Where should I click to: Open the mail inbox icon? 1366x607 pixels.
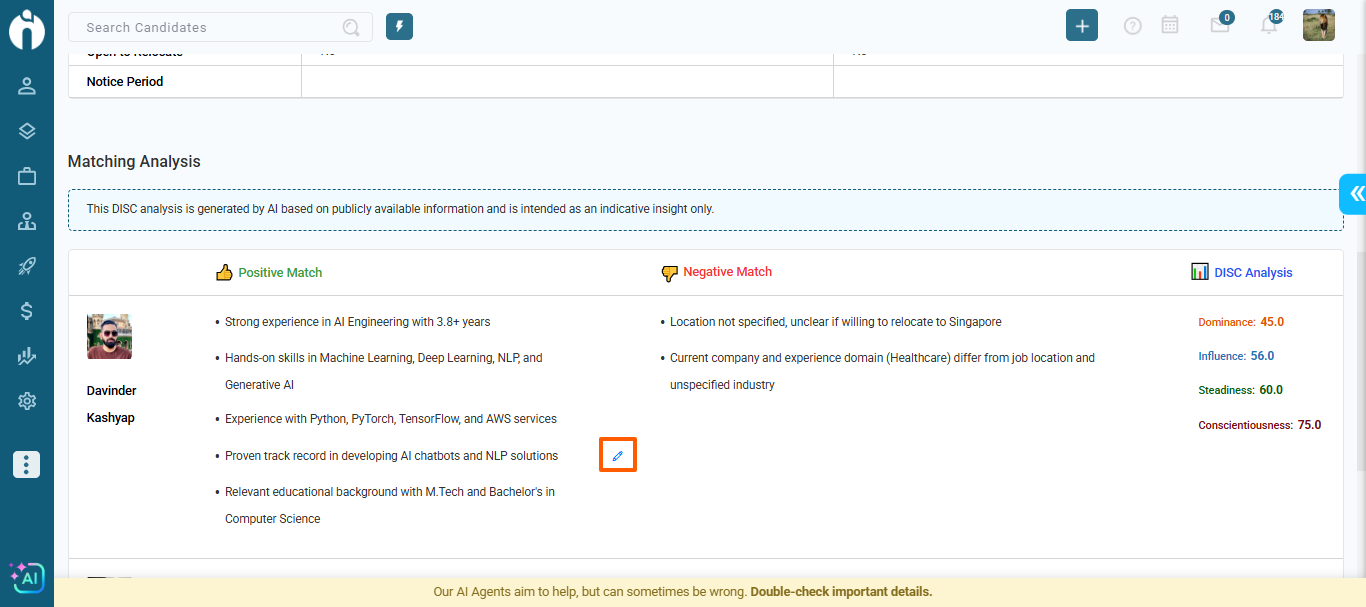(1219, 26)
